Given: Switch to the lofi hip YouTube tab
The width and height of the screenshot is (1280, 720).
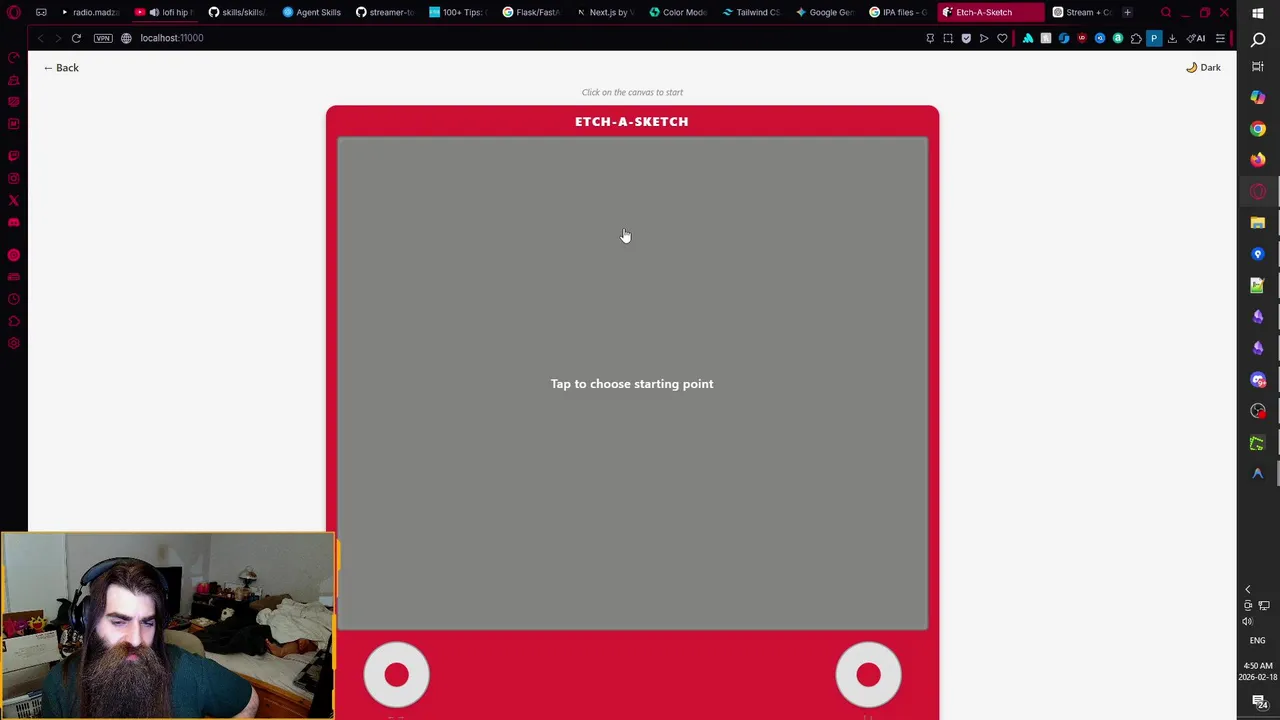Looking at the screenshot, I should [165, 12].
